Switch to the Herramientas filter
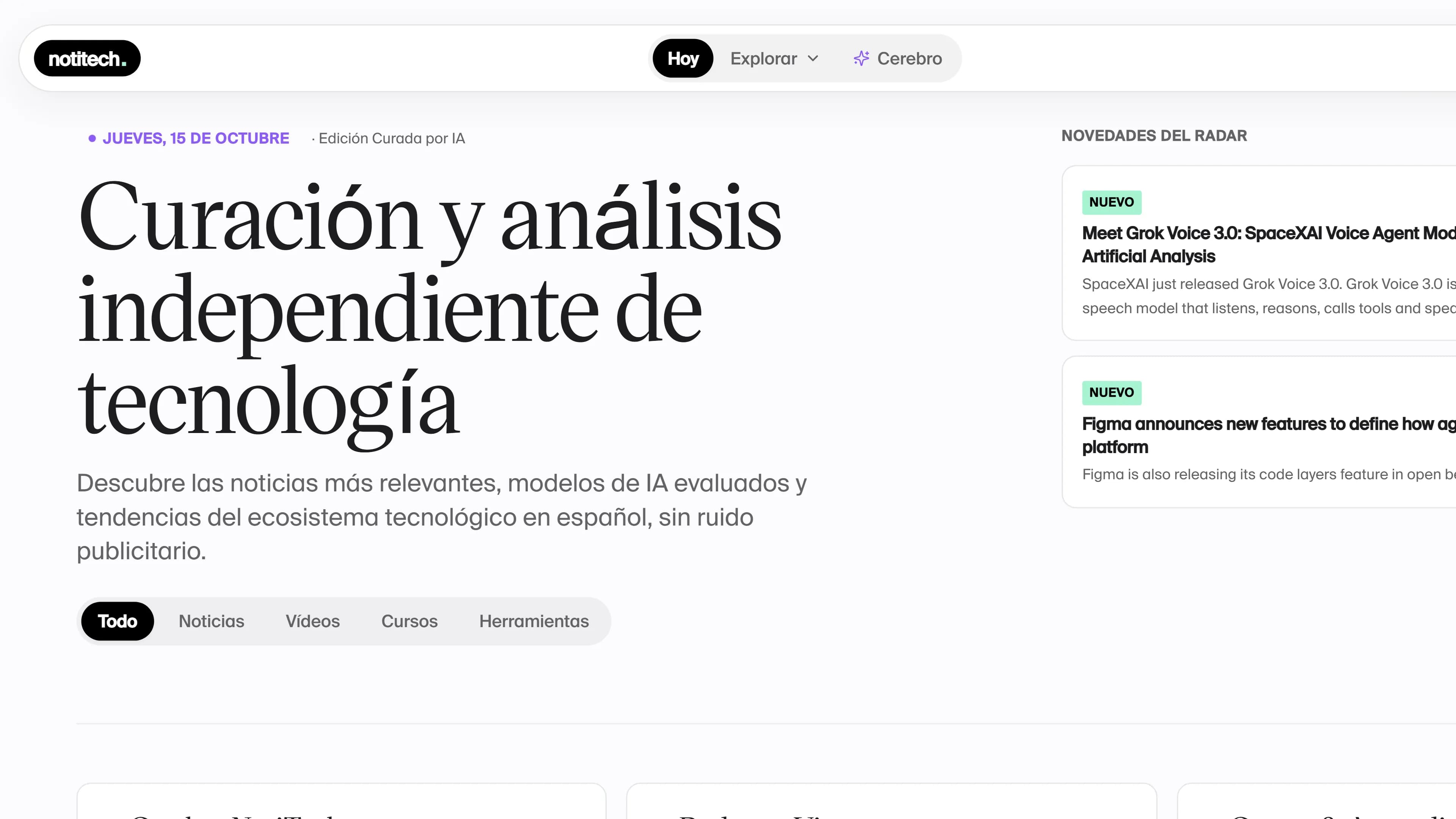Image resolution: width=1456 pixels, height=819 pixels. click(534, 621)
